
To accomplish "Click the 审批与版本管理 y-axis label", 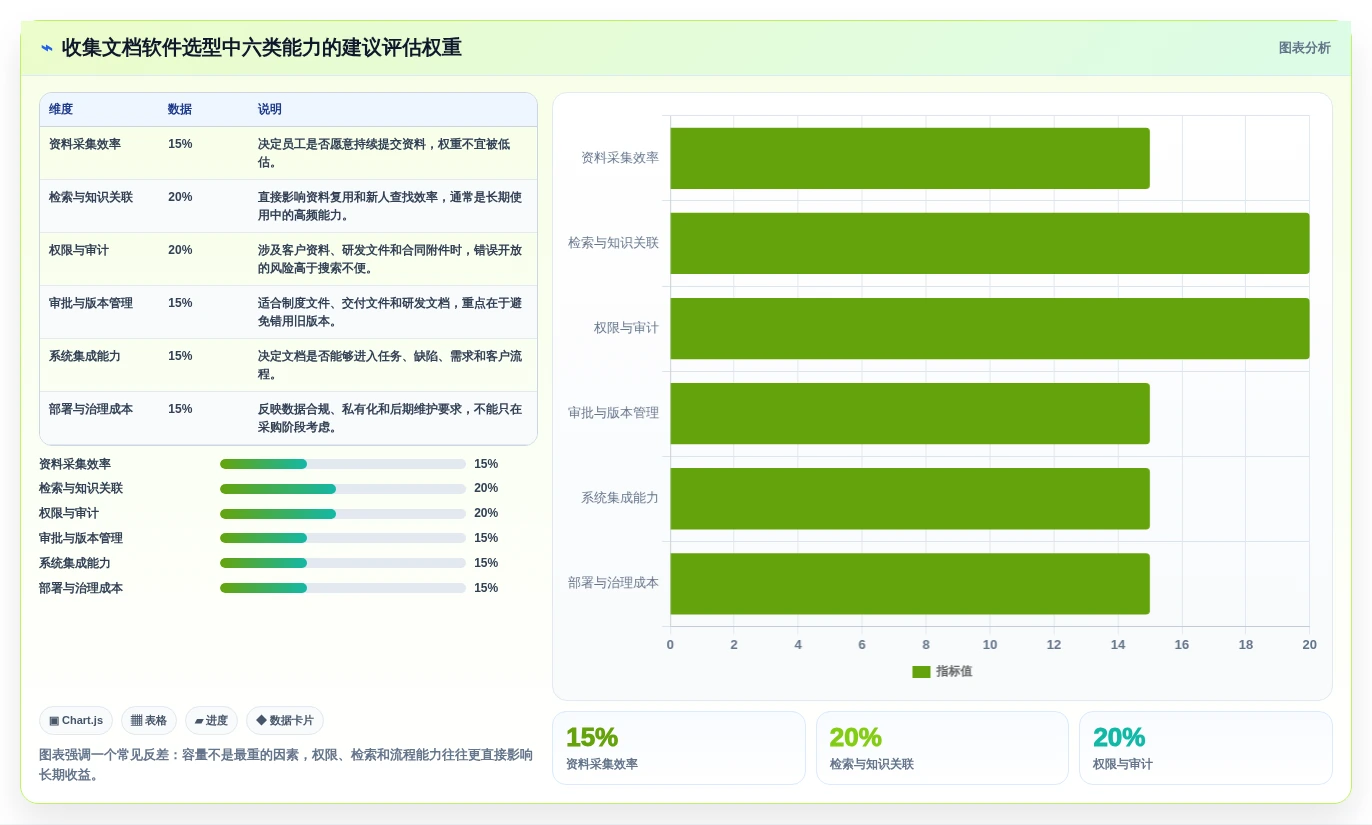I will [x=613, y=413].
